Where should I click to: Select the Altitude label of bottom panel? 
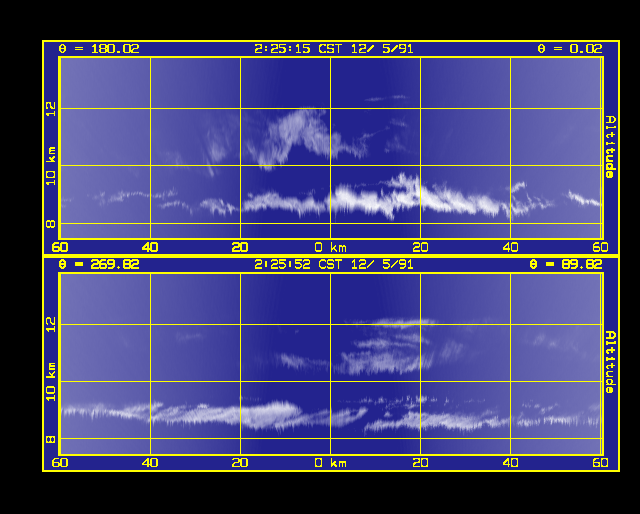pyautogui.click(x=610, y=362)
